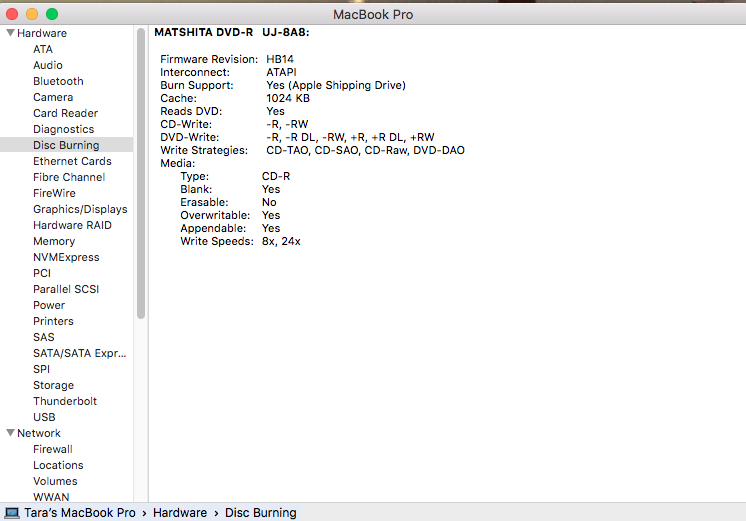The width and height of the screenshot is (746, 521).
Task: Click Hardware in the bottom path bar
Action: tap(180, 513)
